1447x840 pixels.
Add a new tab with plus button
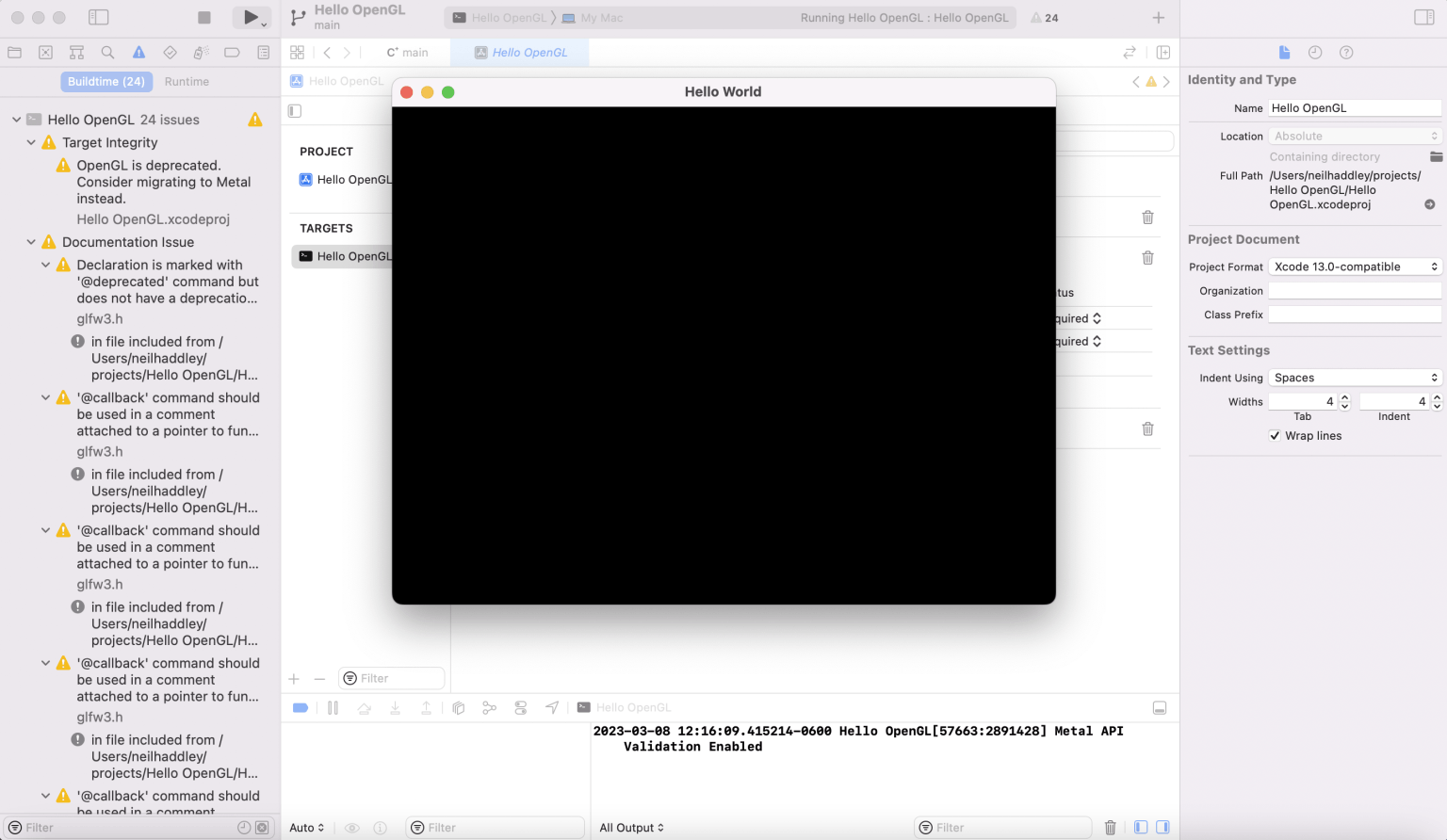tap(1159, 18)
